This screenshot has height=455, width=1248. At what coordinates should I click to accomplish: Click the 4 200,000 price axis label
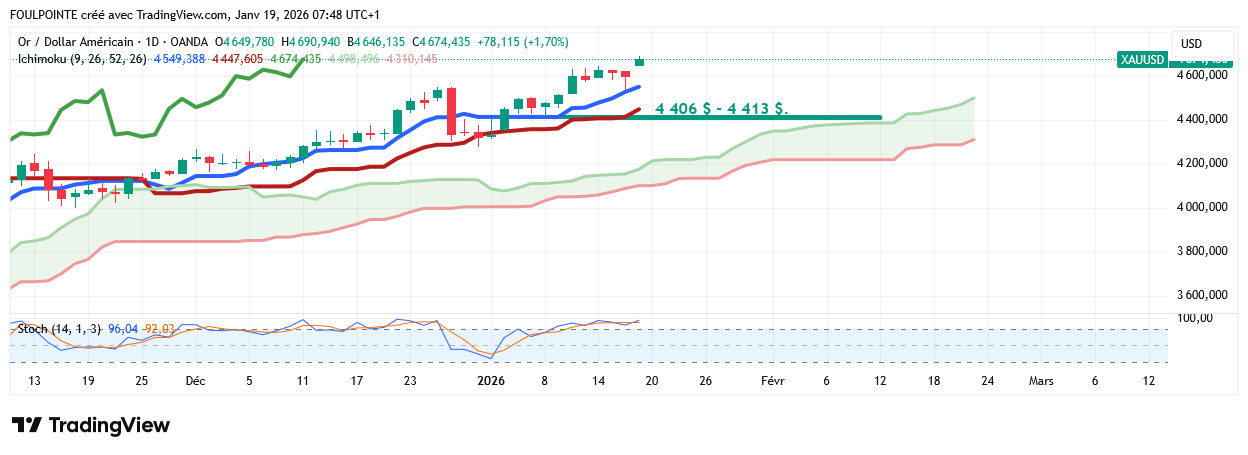pyautogui.click(x=1203, y=163)
